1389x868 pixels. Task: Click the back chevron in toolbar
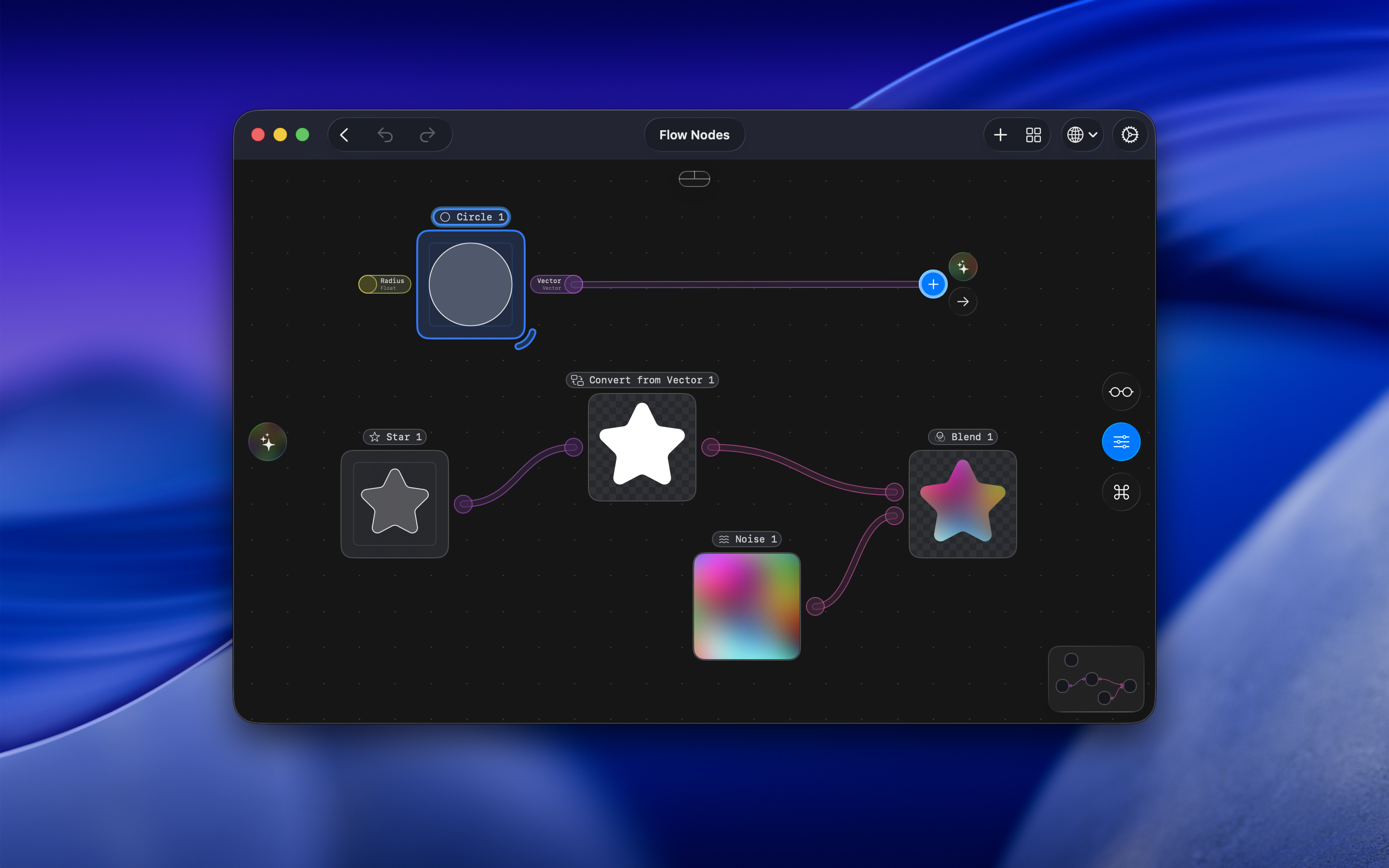(x=344, y=135)
